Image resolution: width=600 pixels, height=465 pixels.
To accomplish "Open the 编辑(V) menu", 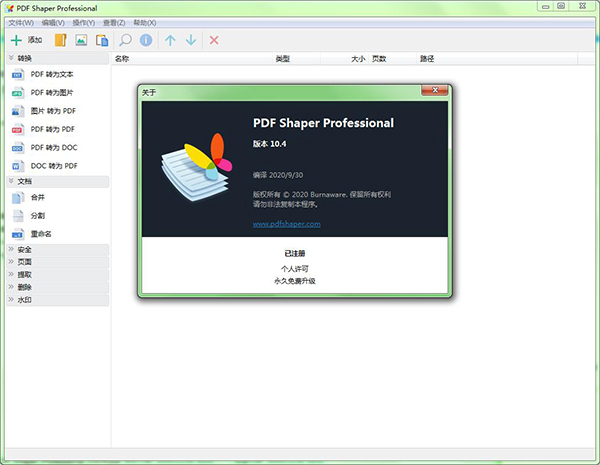I will 53,23.
